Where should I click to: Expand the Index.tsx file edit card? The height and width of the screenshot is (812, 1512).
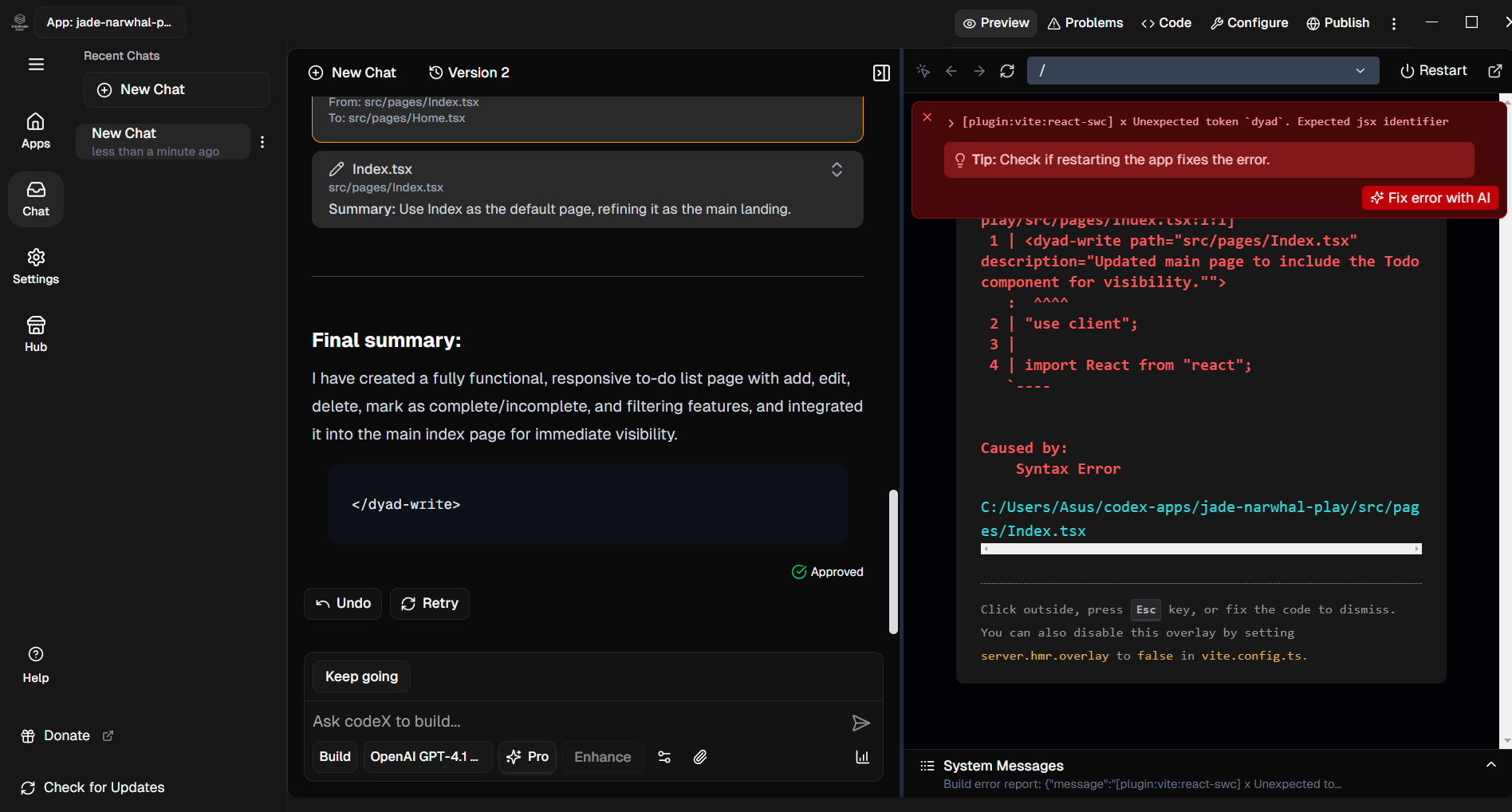(x=837, y=170)
